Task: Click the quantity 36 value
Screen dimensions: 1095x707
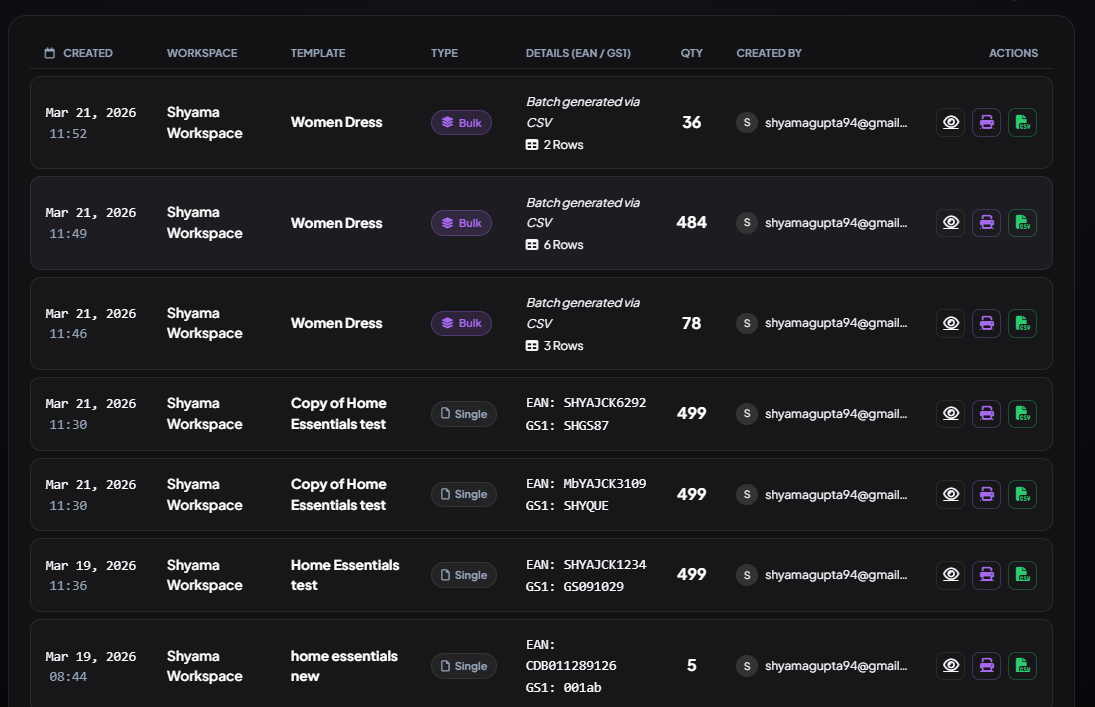Action: 691,122
